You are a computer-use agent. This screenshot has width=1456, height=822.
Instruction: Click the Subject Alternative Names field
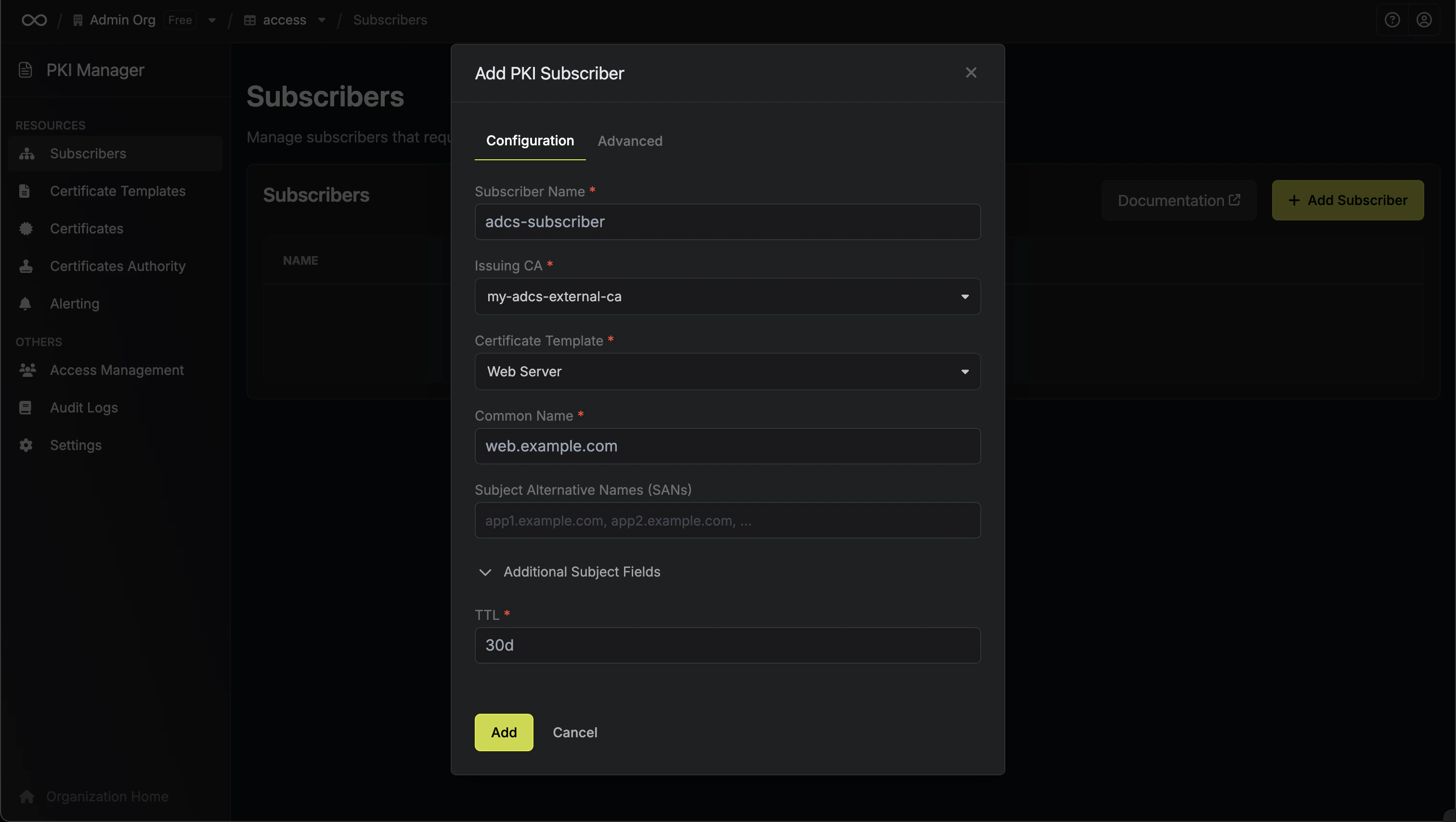click(728, 521)
